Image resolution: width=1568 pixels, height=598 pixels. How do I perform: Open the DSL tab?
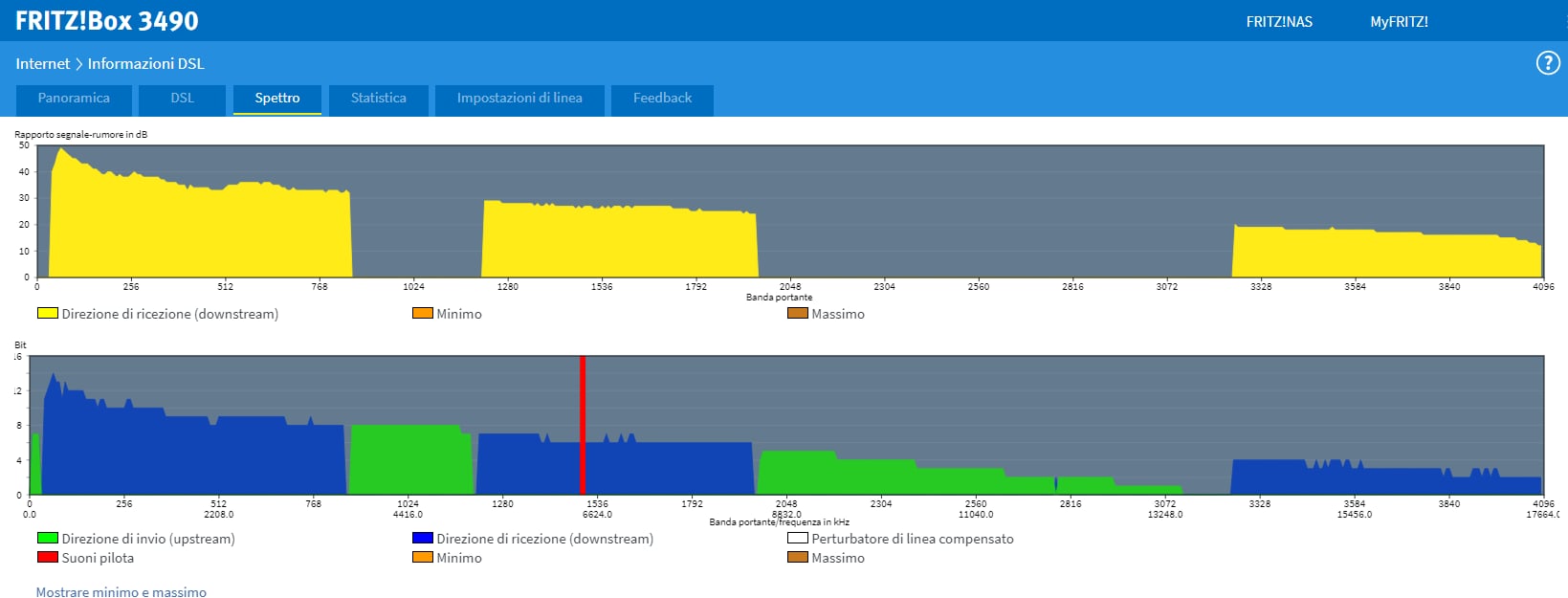pyautogui.click(x=182, y=99)
